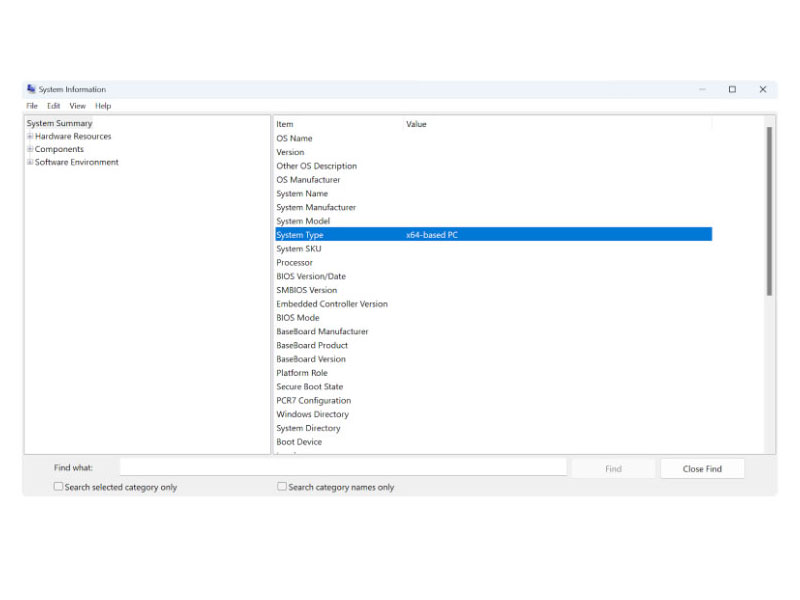Image resolution: width=800 pixels, height=600 pixels.
Task: Click the vertical scrollbar thumb
Action: point(769,211)
